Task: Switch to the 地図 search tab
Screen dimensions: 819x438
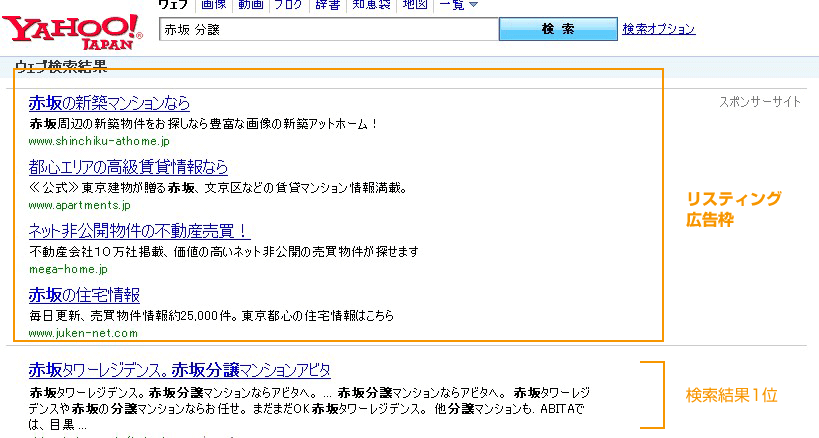Action: [415, 5]
